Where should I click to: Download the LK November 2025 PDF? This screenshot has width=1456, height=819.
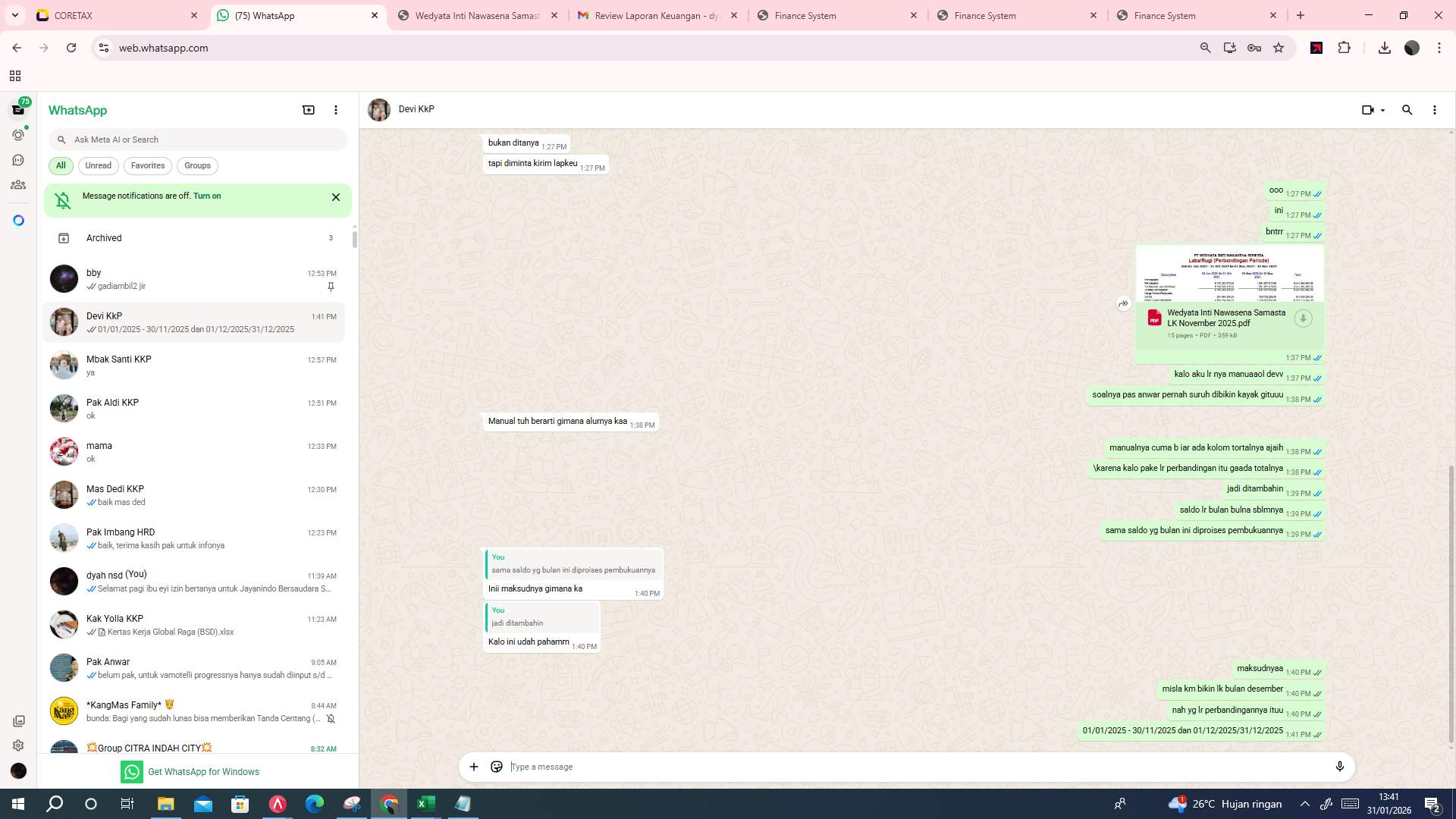click(x=1303, y=318)
